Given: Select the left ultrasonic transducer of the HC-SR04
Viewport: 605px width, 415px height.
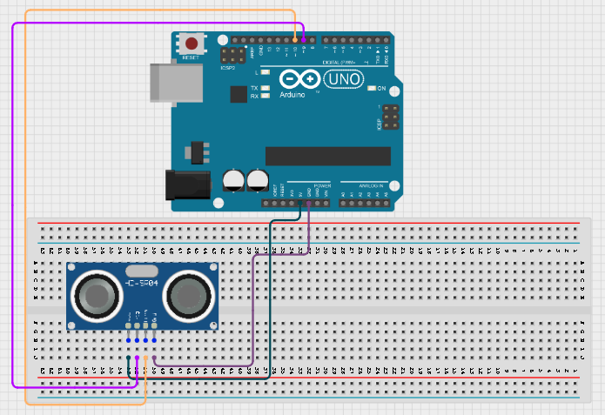Looking at the screenshot, I should 96,296.
